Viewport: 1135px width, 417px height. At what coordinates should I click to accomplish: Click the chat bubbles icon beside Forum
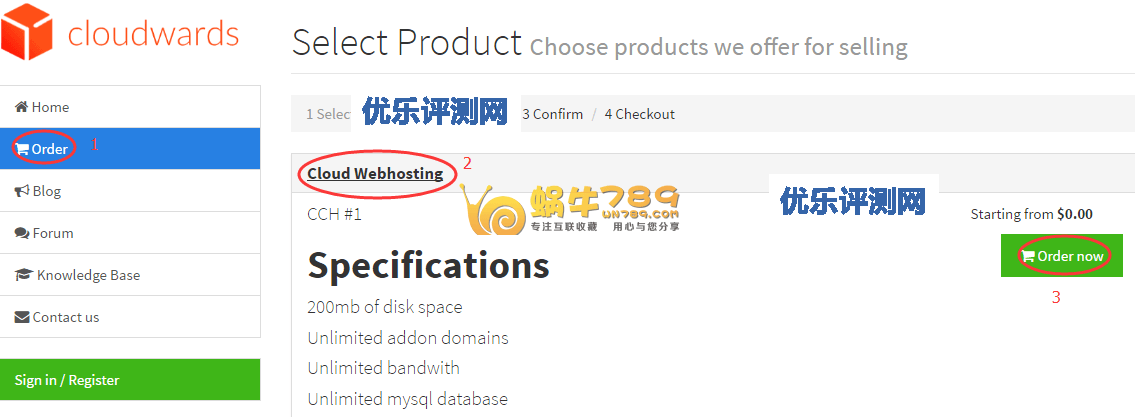(x=22, y=233)
